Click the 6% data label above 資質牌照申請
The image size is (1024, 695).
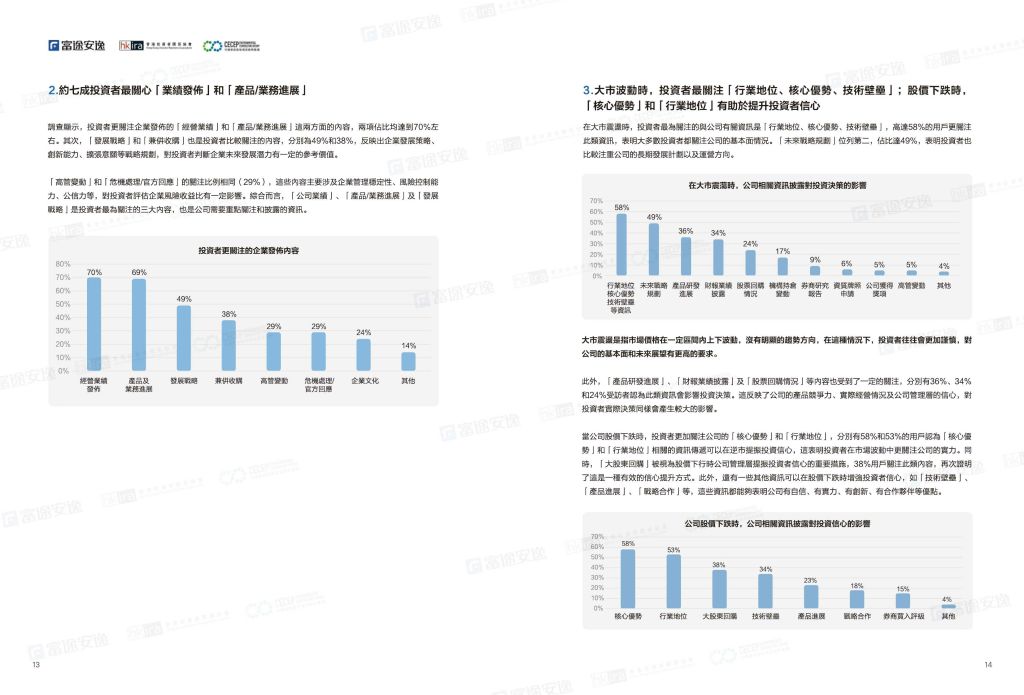[847, 263]
